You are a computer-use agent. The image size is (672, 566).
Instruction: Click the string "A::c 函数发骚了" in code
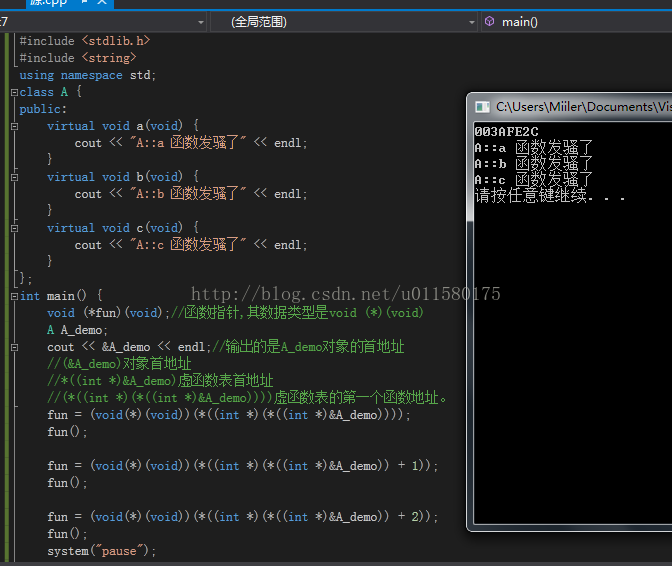pos(188,245)
